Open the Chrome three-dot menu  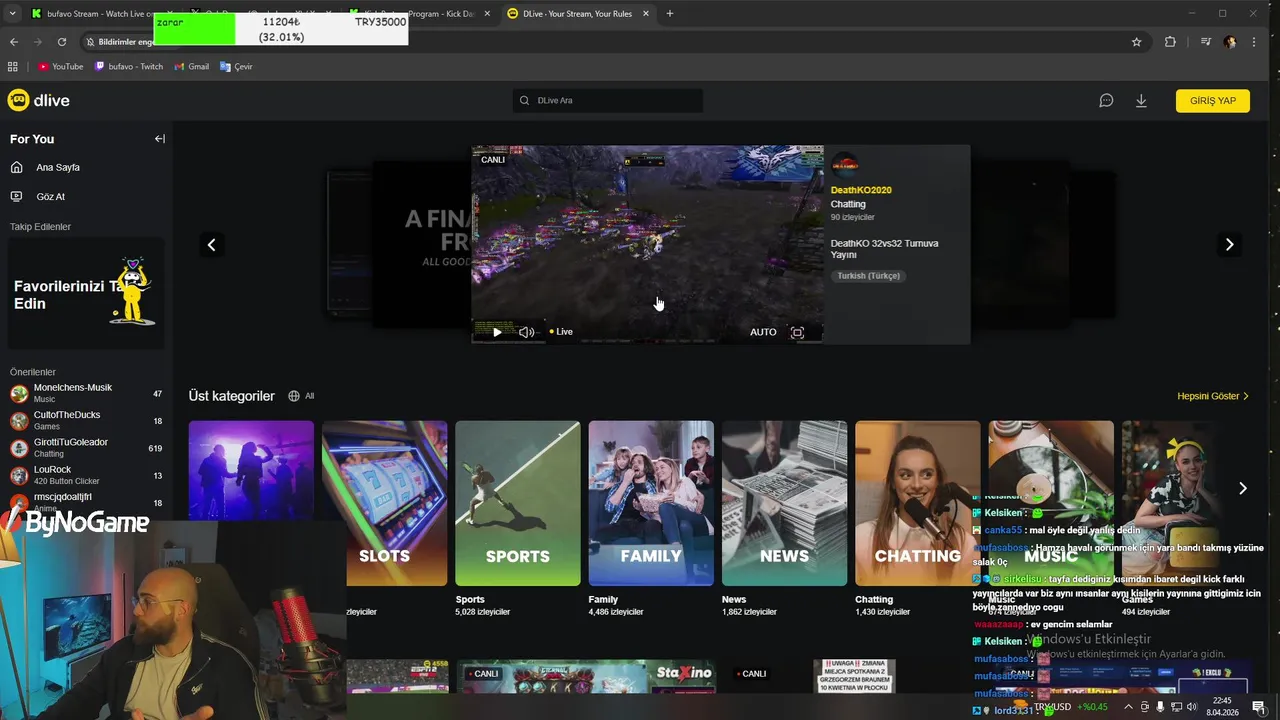pos(1254,42)
